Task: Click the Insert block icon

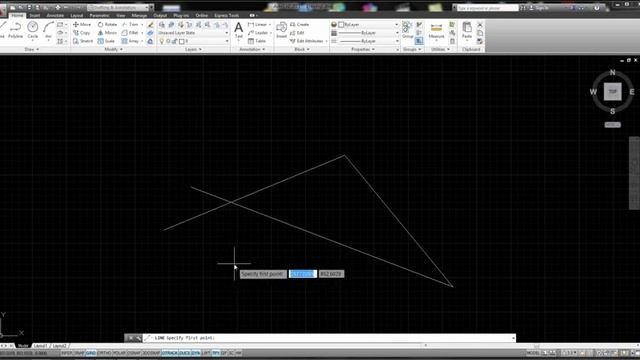Action: [281, 30]
